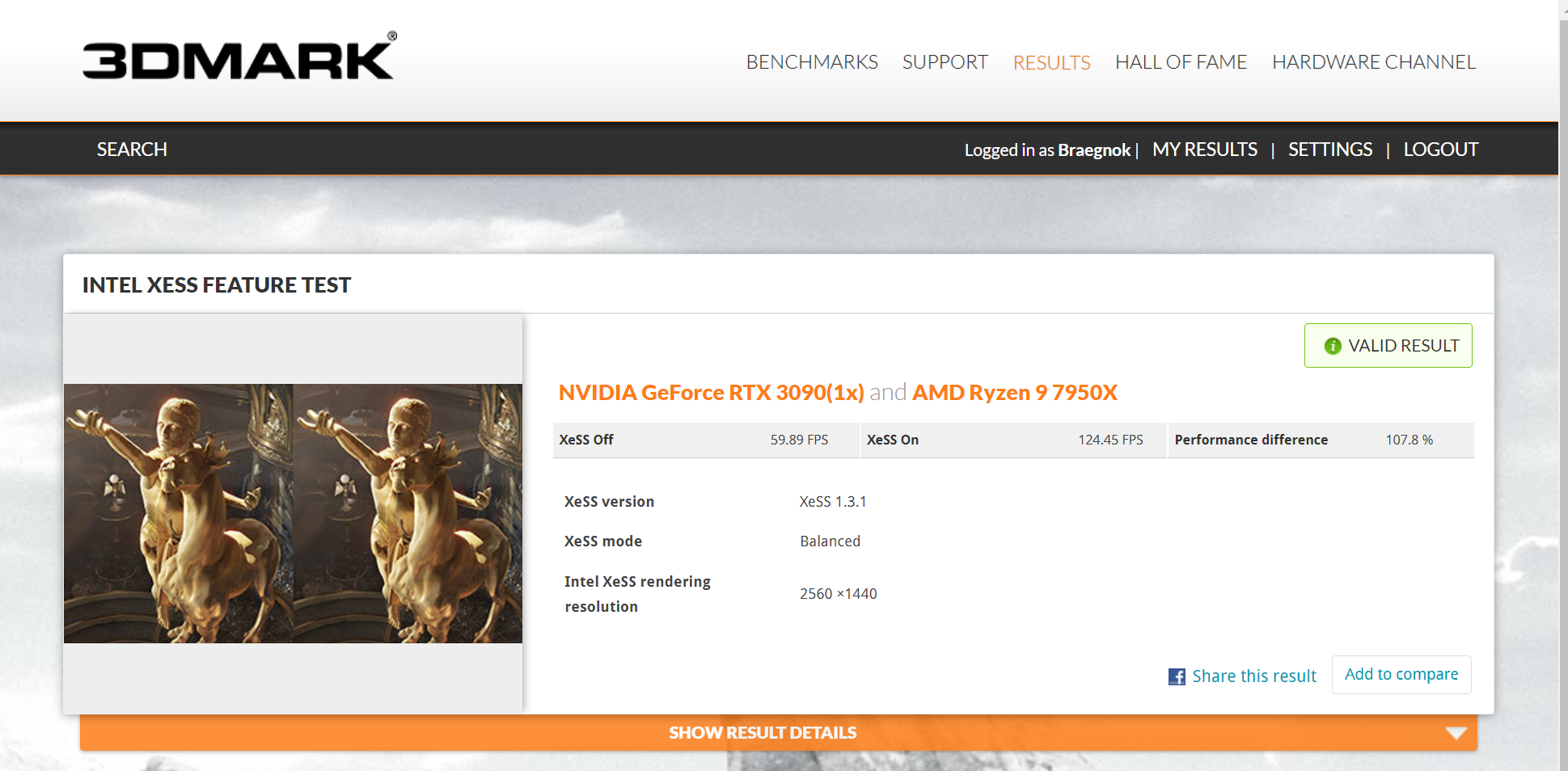
Task: Click Share this result link
Action: tap(1254, 676)
